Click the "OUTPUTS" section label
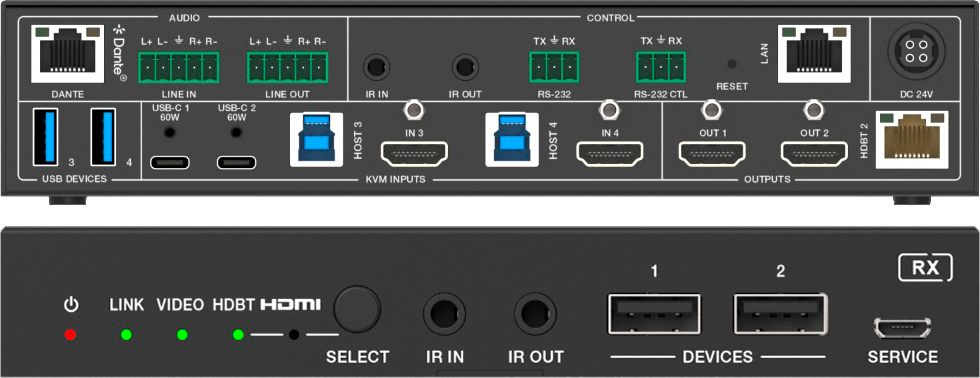The image size is (980, 378). (x=768, y=179)
